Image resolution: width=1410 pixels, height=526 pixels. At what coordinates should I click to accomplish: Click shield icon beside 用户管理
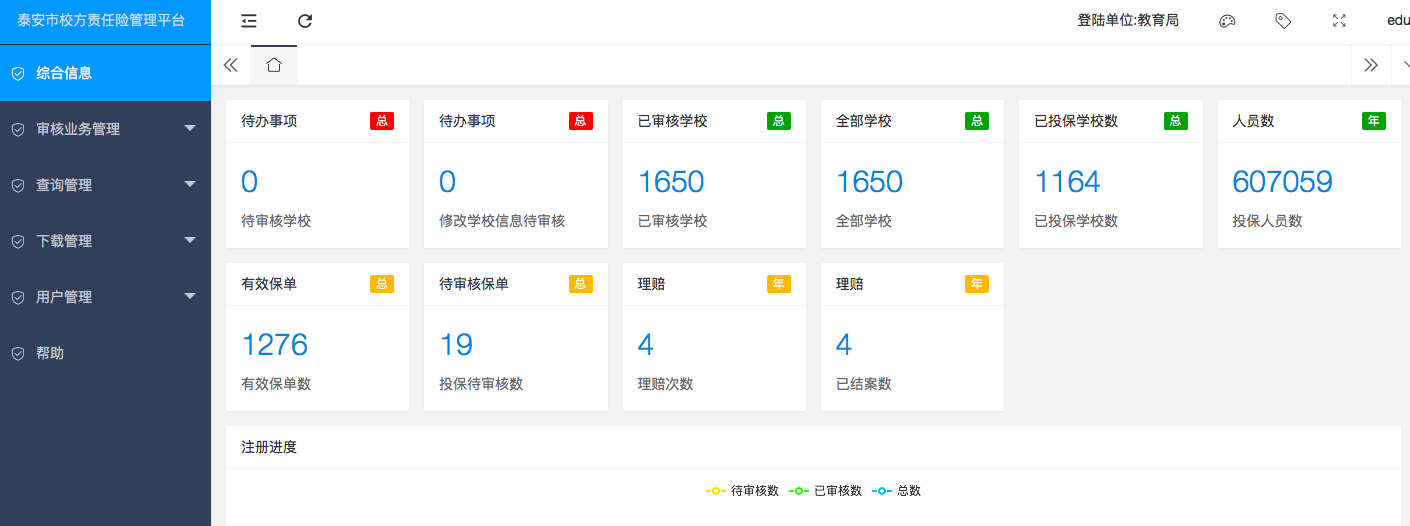[17, 297]
